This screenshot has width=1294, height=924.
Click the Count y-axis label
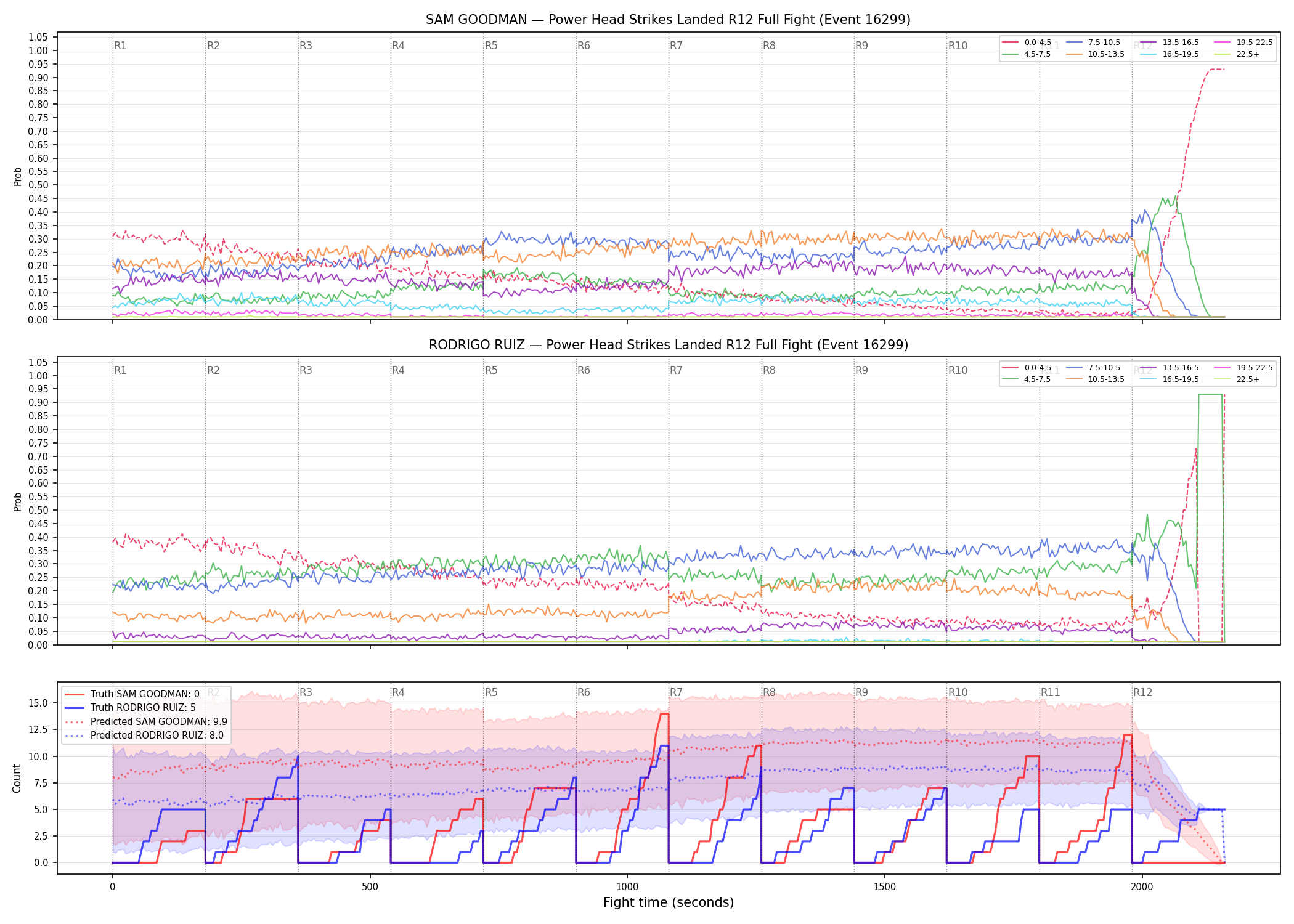pyautogui.click(x=17, y=778)
